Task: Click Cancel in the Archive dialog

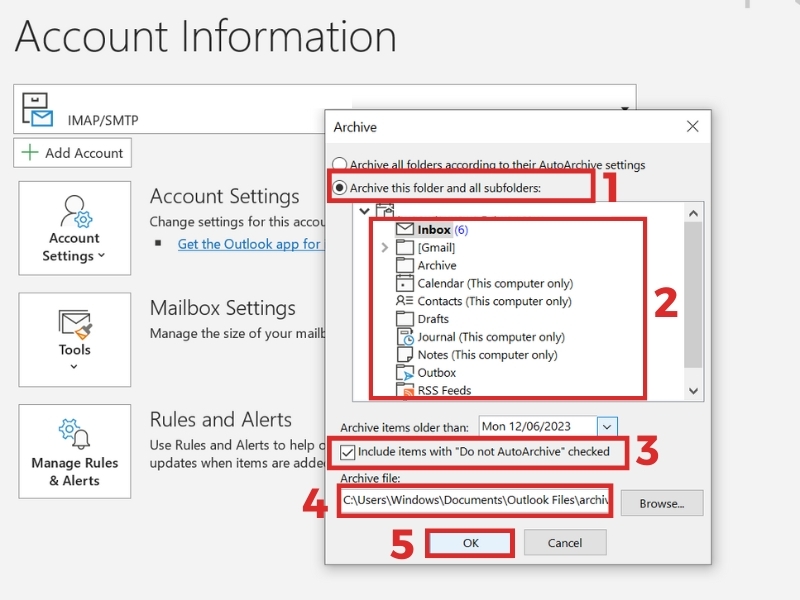Action: 565,543
